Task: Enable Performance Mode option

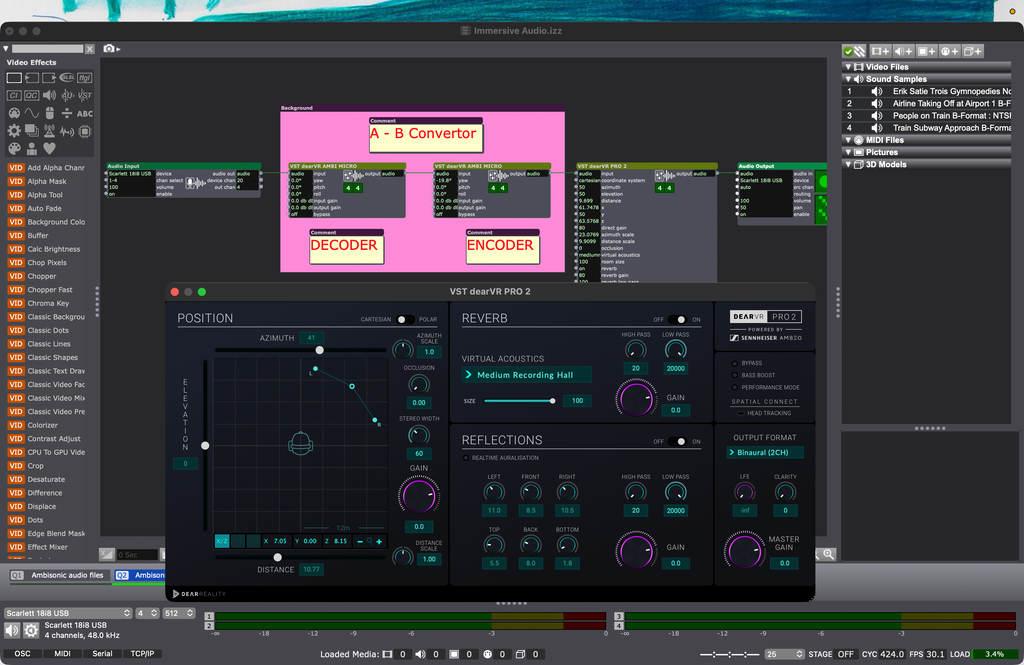Action: pos(735,387)
